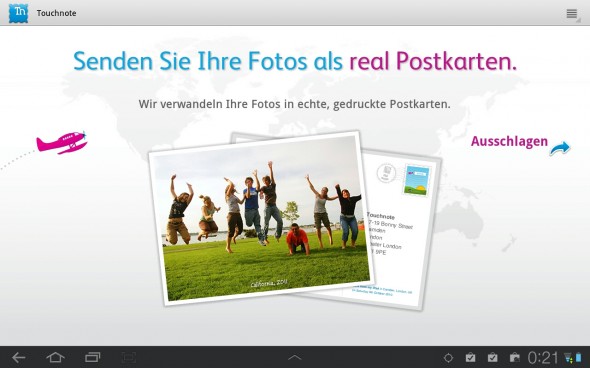Image resolution: width=590 pixels, height=368 pixels.
Task: Click the Touchnote title text
Action: tap(56, 13)
